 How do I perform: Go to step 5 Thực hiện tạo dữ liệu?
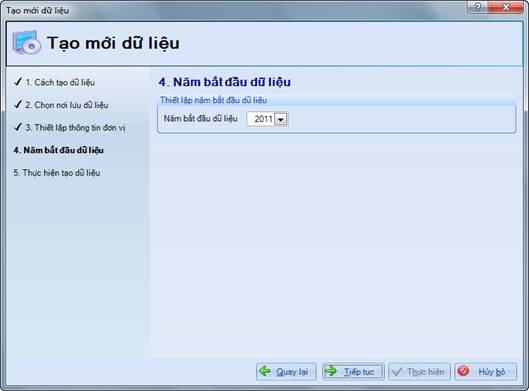tap(57, 173)
